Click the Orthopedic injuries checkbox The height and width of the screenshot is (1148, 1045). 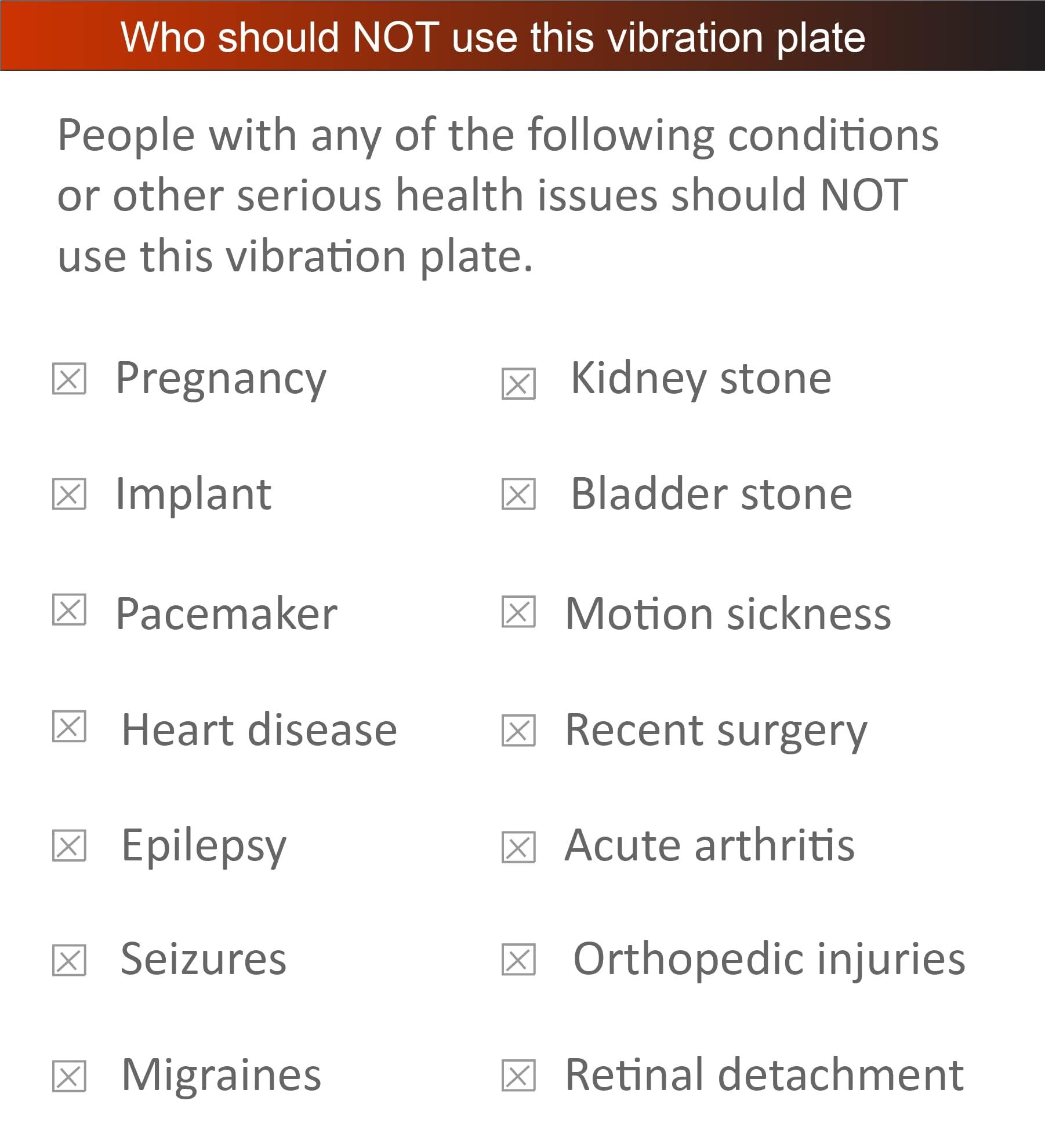coord(518,960)
